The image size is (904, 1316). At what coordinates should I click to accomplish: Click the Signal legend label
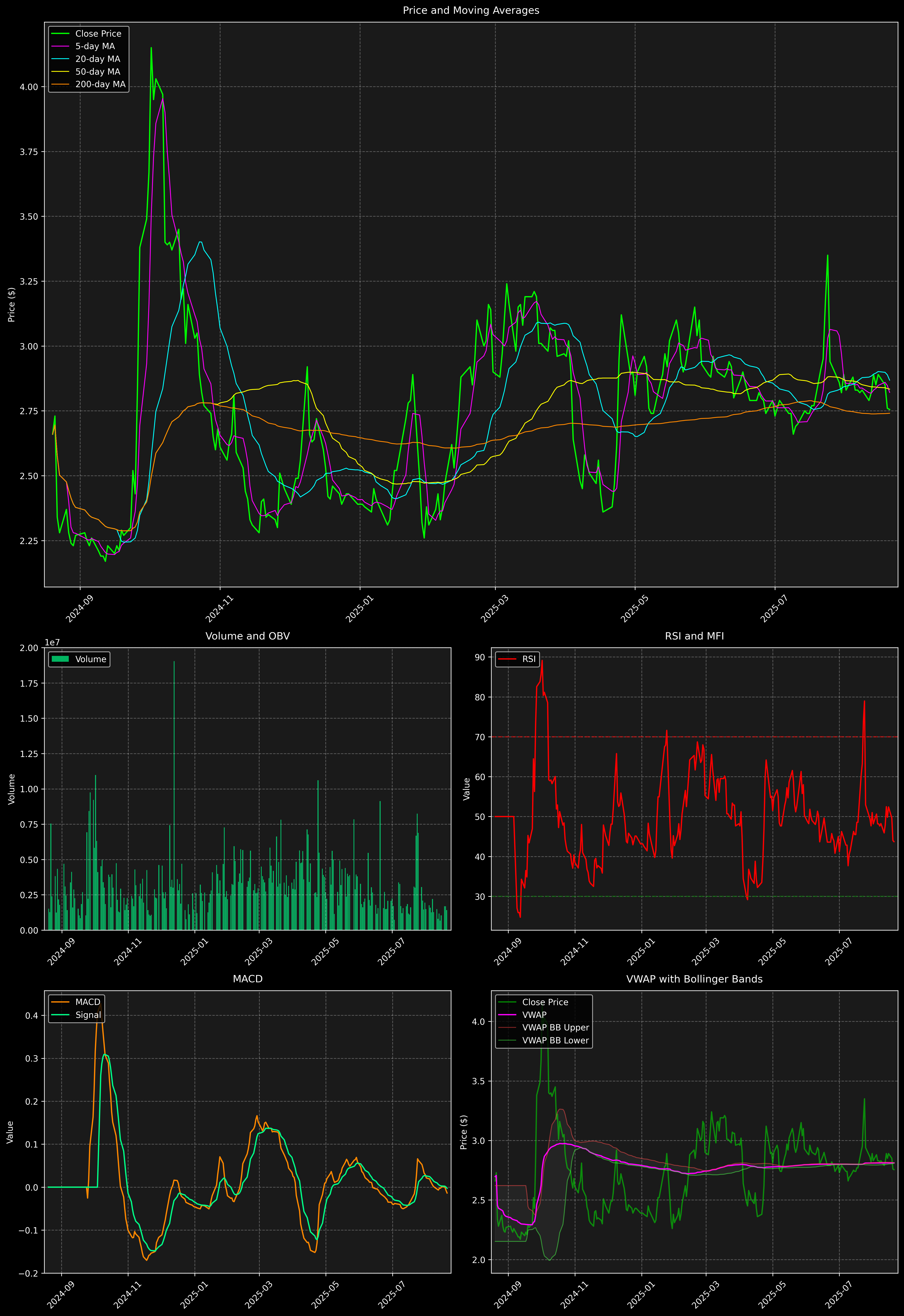pos(88,1015)
